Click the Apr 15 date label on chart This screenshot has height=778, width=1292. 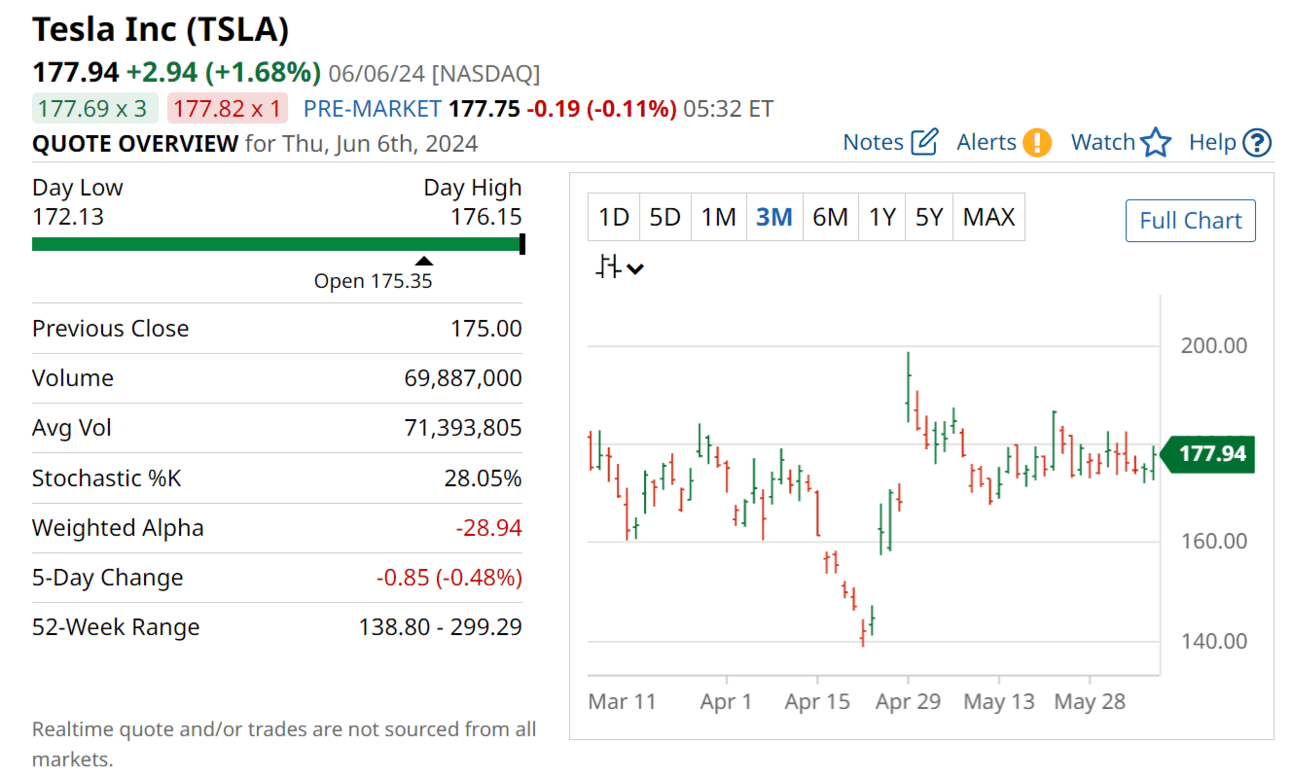pyautogui.click(x=817, y=701)
